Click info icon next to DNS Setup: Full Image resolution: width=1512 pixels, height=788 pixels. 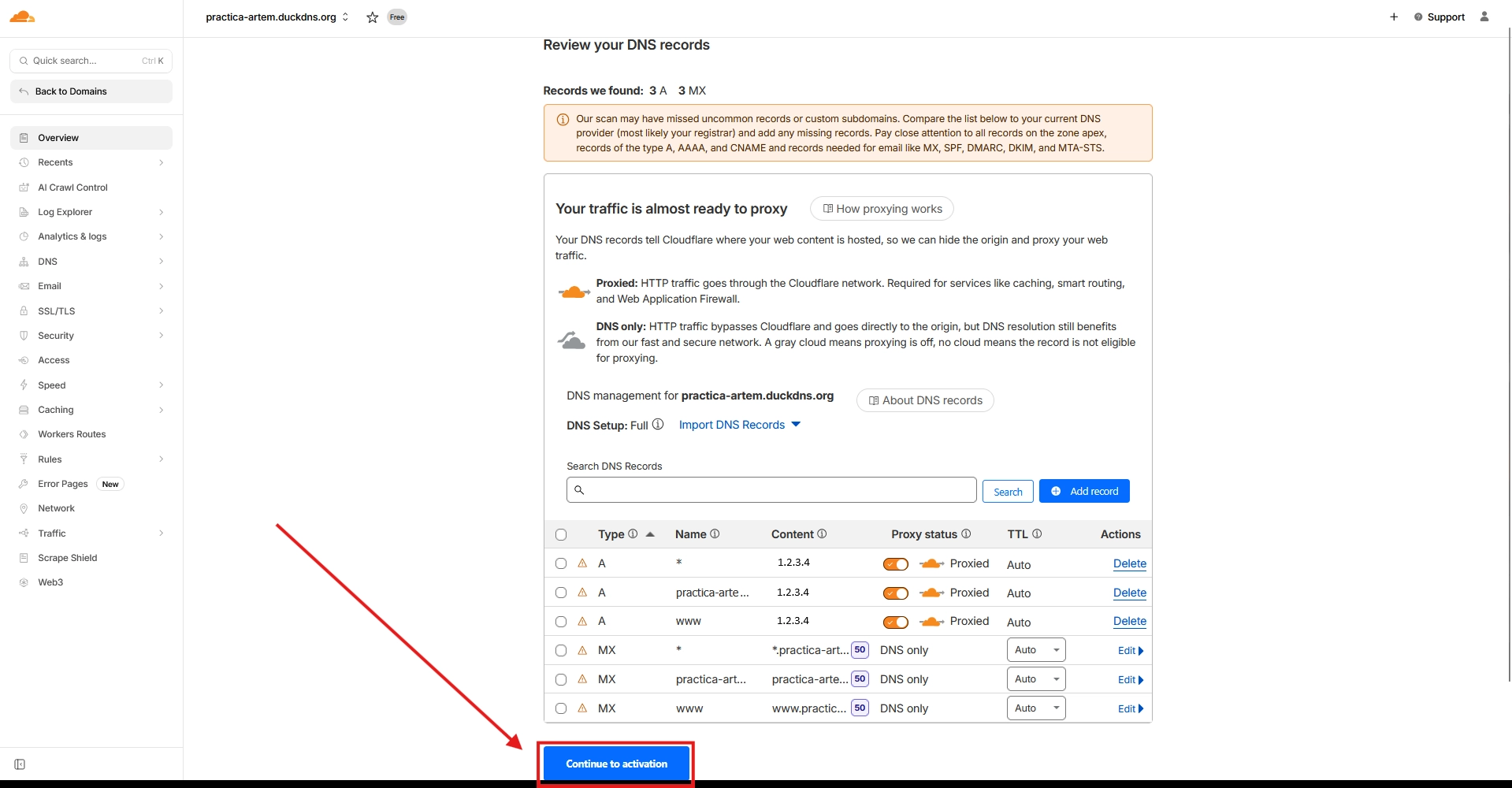[658, 424]
